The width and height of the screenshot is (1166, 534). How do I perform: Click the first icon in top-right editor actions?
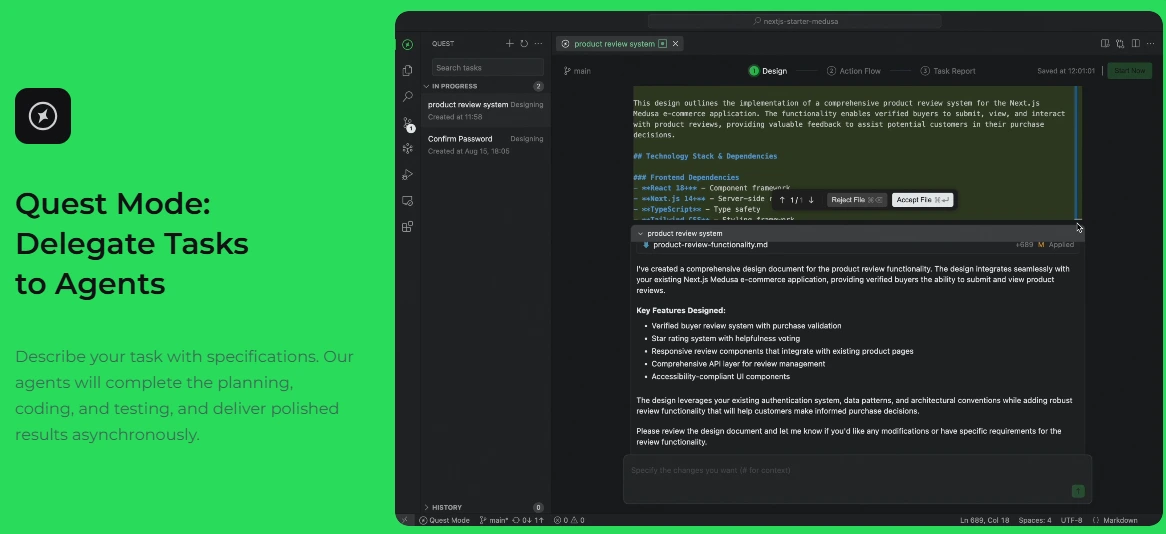click(x=1105, y=44)
